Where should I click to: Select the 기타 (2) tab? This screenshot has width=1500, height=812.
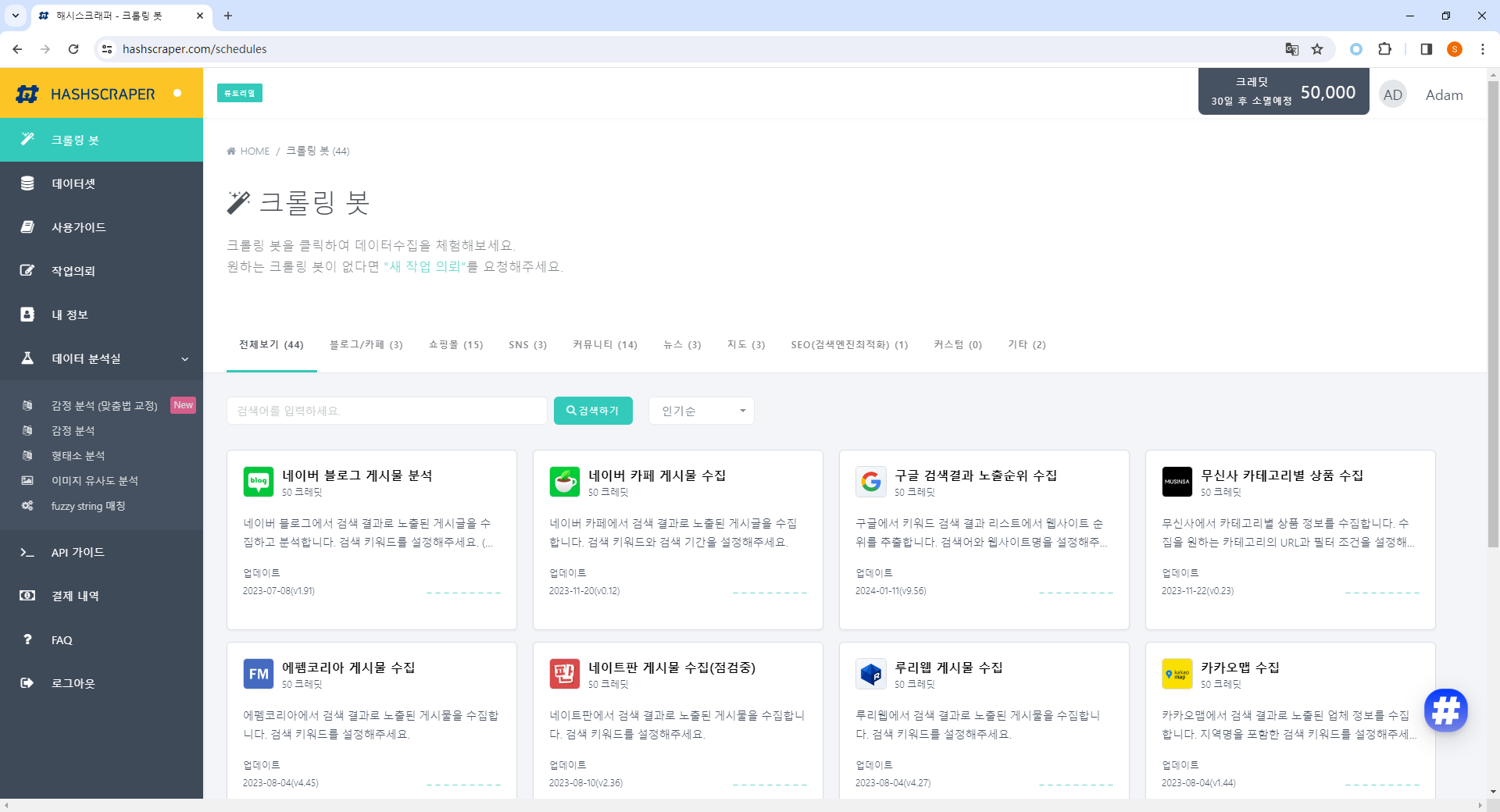[x=1027, y=344]
